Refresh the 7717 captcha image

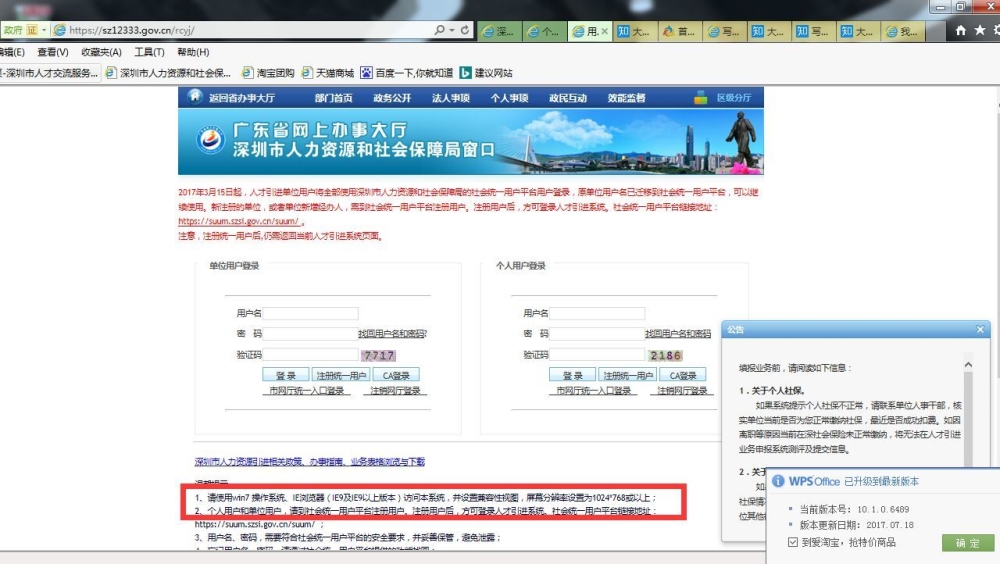pos(379,355)
